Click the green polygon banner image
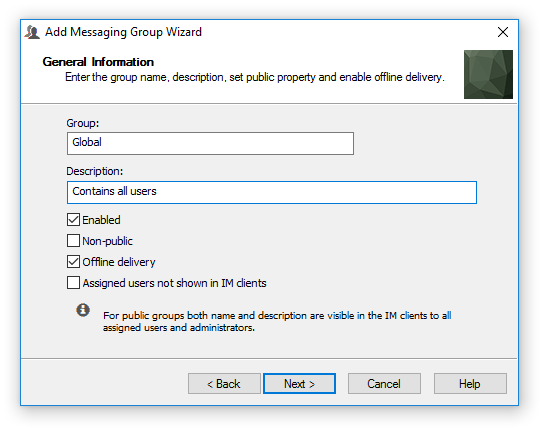The width and height of the screenshot is (541, 431). [488, 74]
